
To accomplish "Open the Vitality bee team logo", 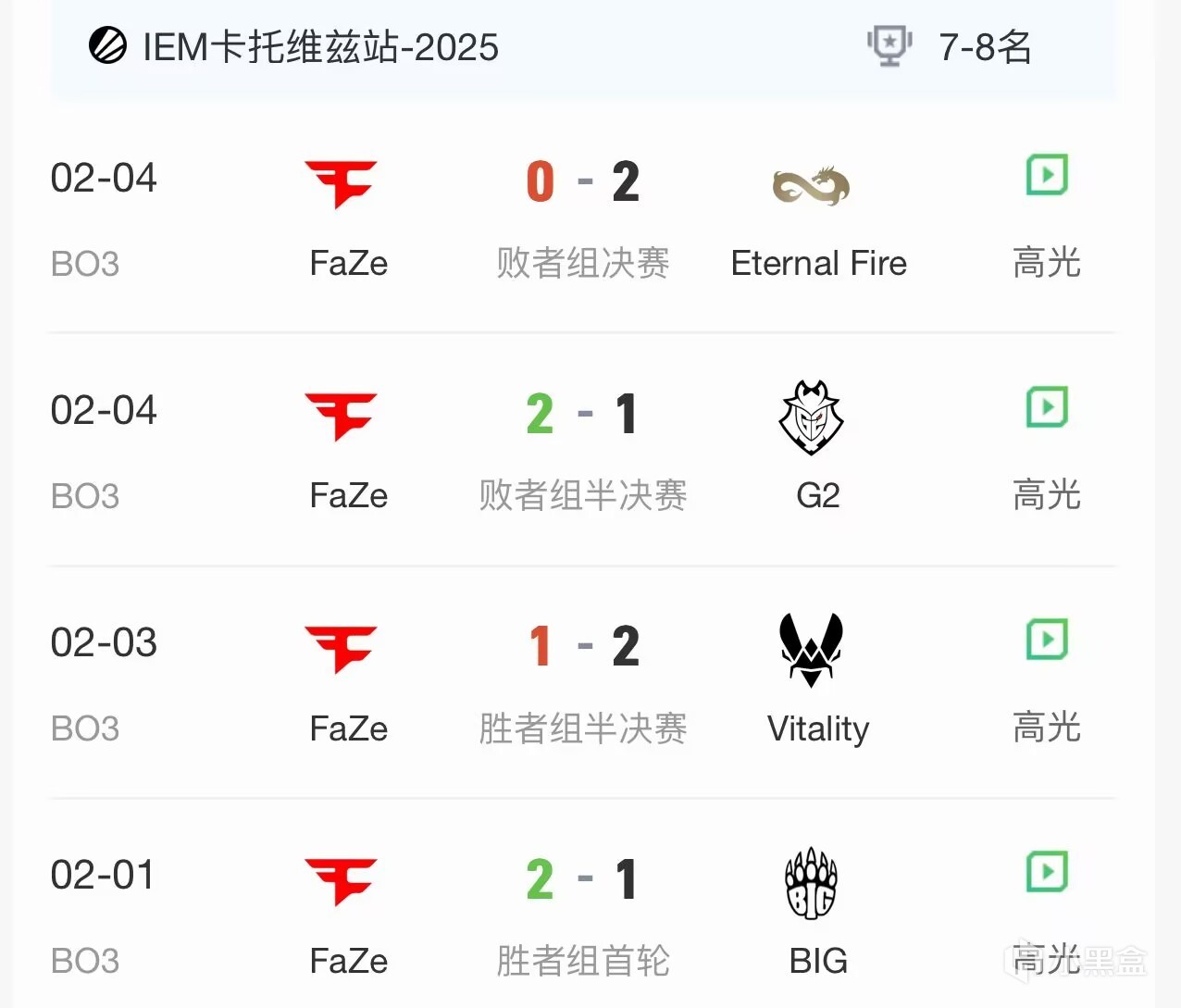I will [811, 650].
